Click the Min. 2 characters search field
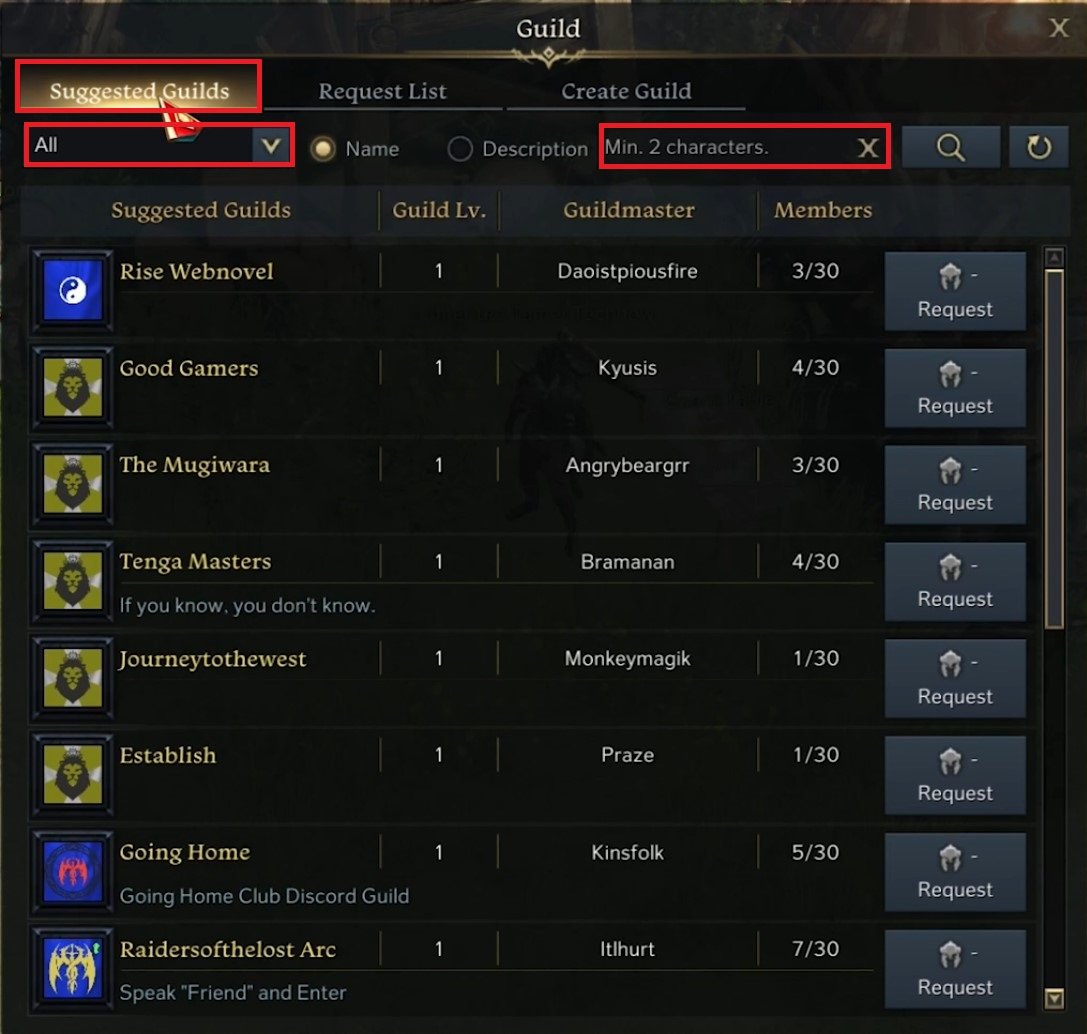1087x1034 pixels. coord(728,147)
